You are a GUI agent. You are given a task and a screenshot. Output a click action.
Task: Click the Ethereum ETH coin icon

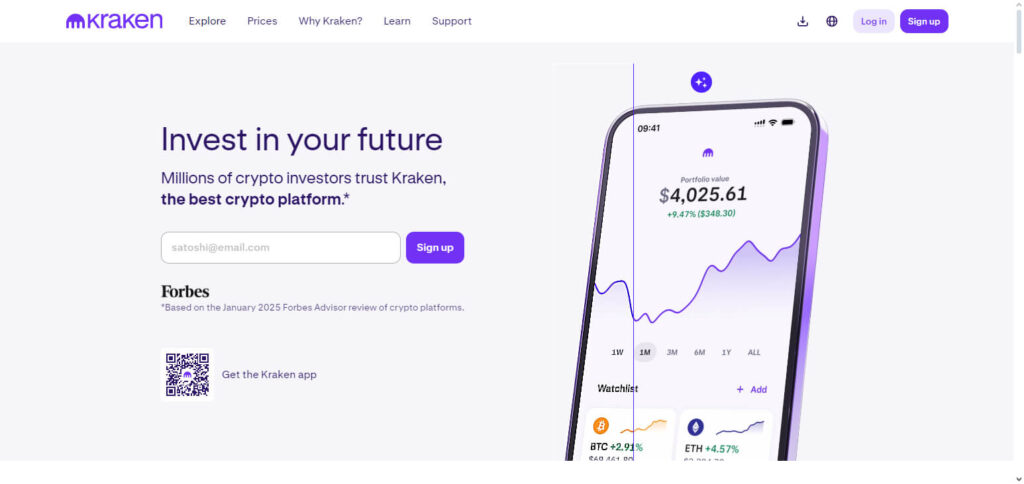click(696, 428)
